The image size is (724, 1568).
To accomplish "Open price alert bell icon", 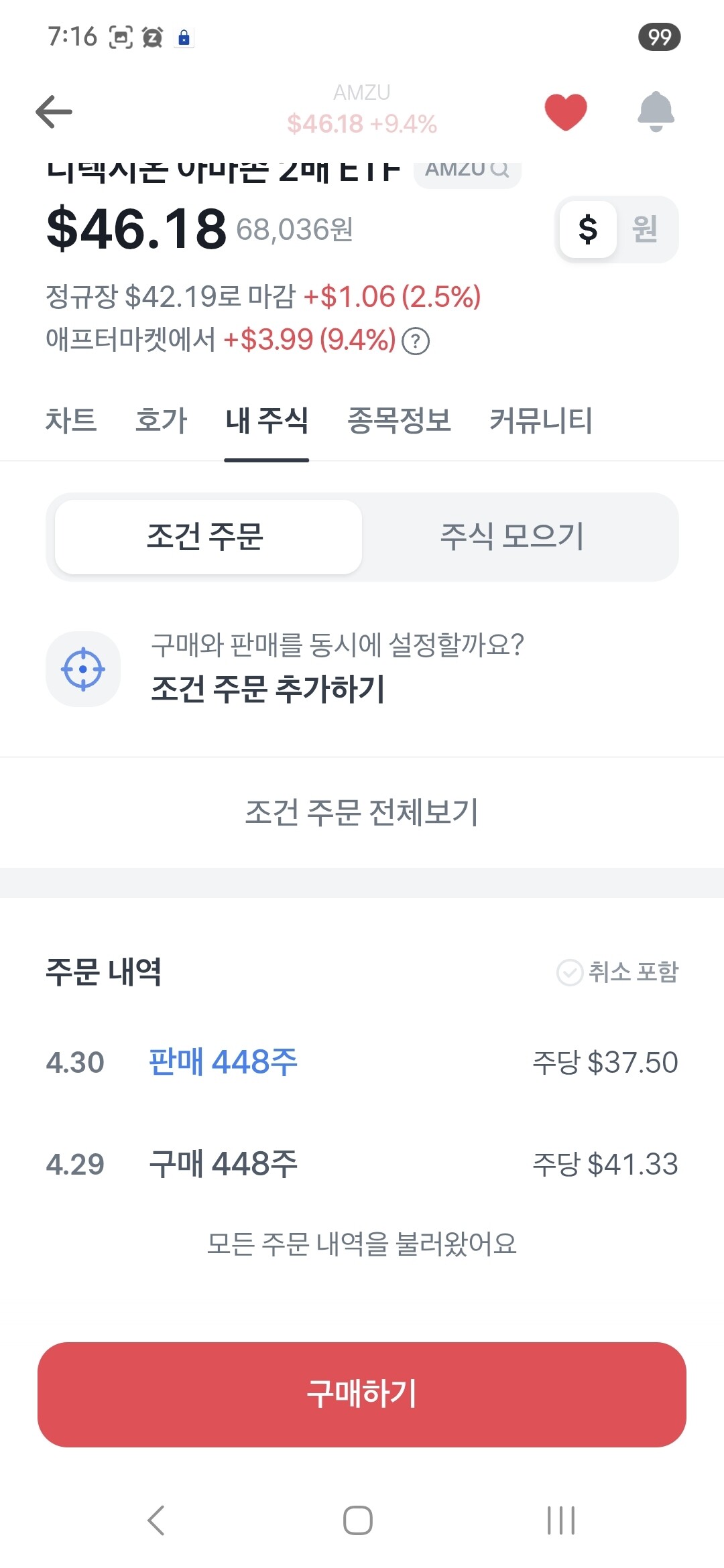I will point(656,111).
